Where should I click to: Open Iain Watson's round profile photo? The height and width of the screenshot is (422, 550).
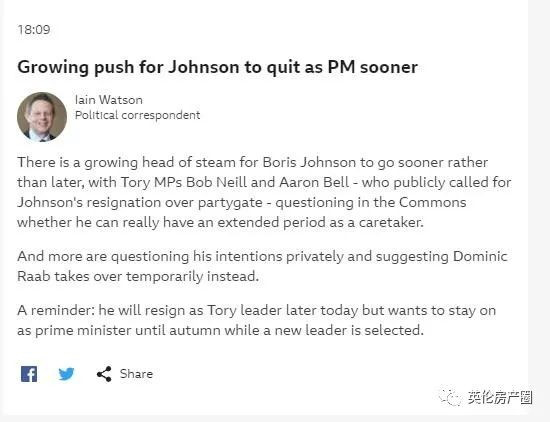click(42, 116)
